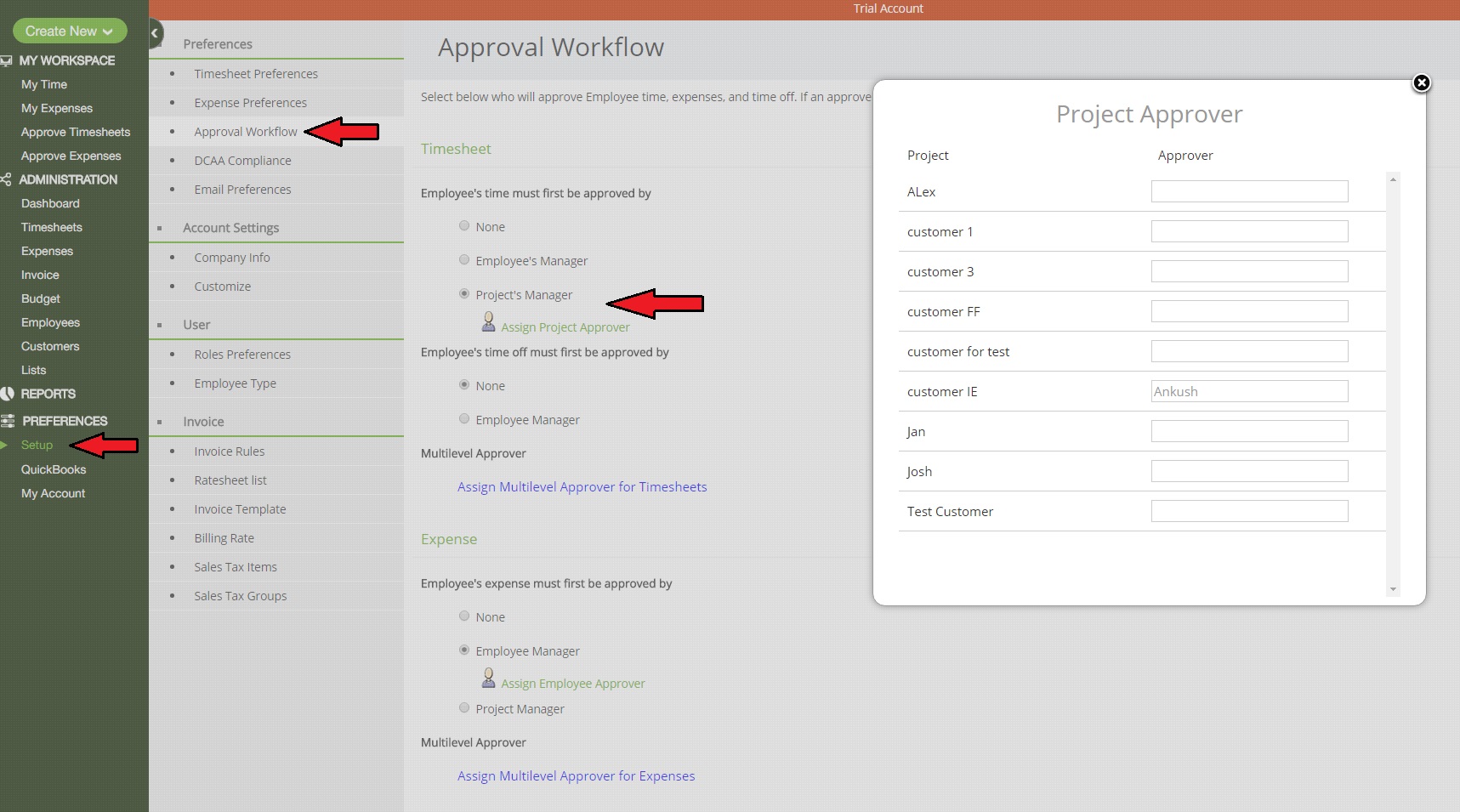Screen dimensions: 1460x812
Task: Click the Preferences sliders icon
Action: tap(8, 421)
